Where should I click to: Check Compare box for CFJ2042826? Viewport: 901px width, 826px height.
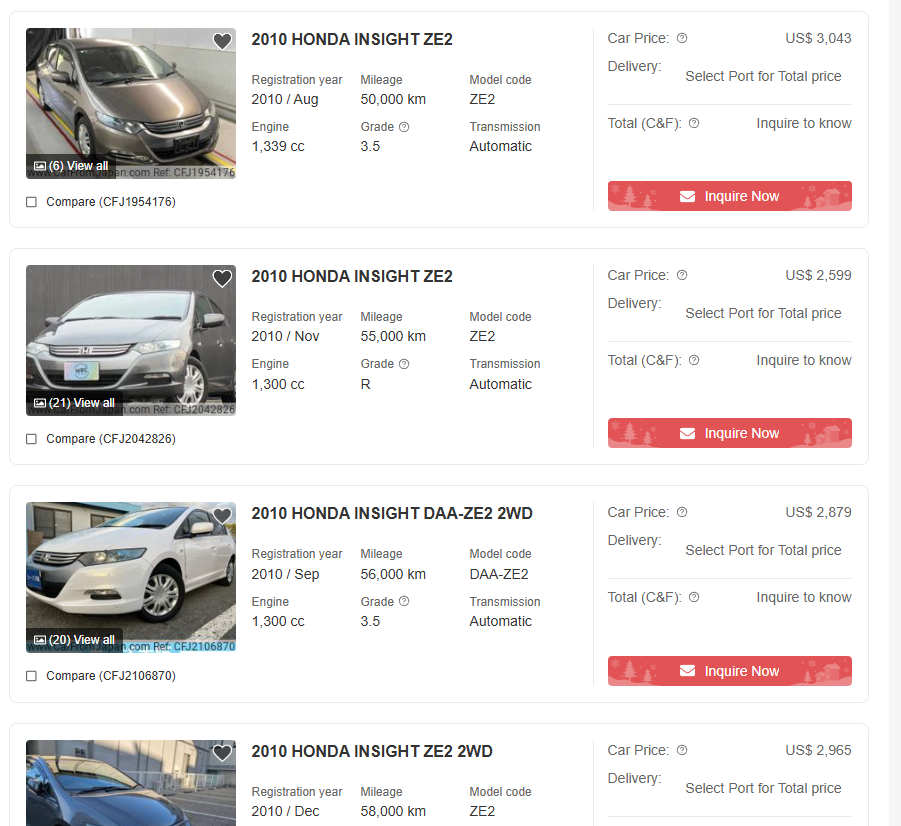32,439
